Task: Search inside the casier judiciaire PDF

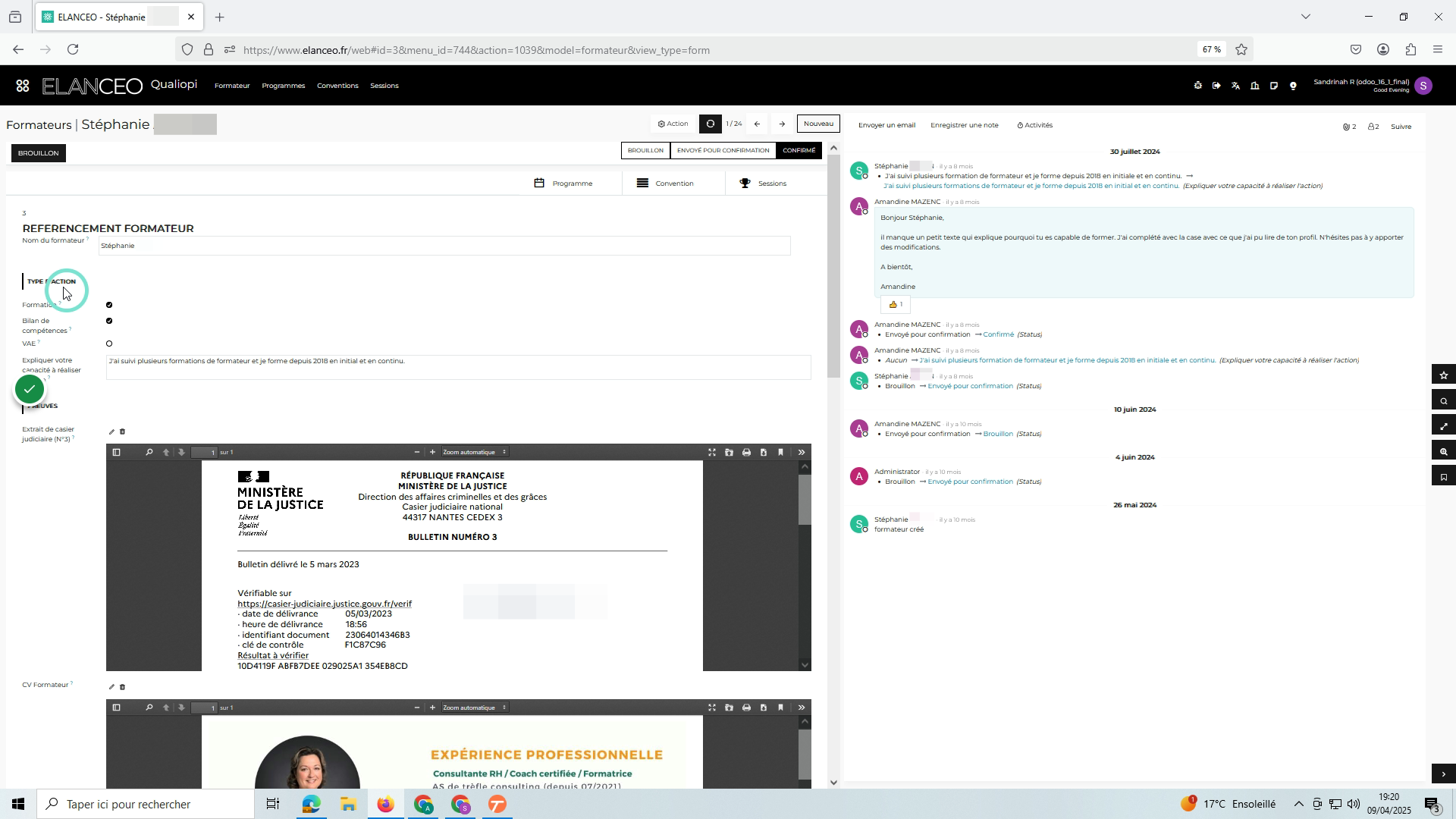Action: 149,453
